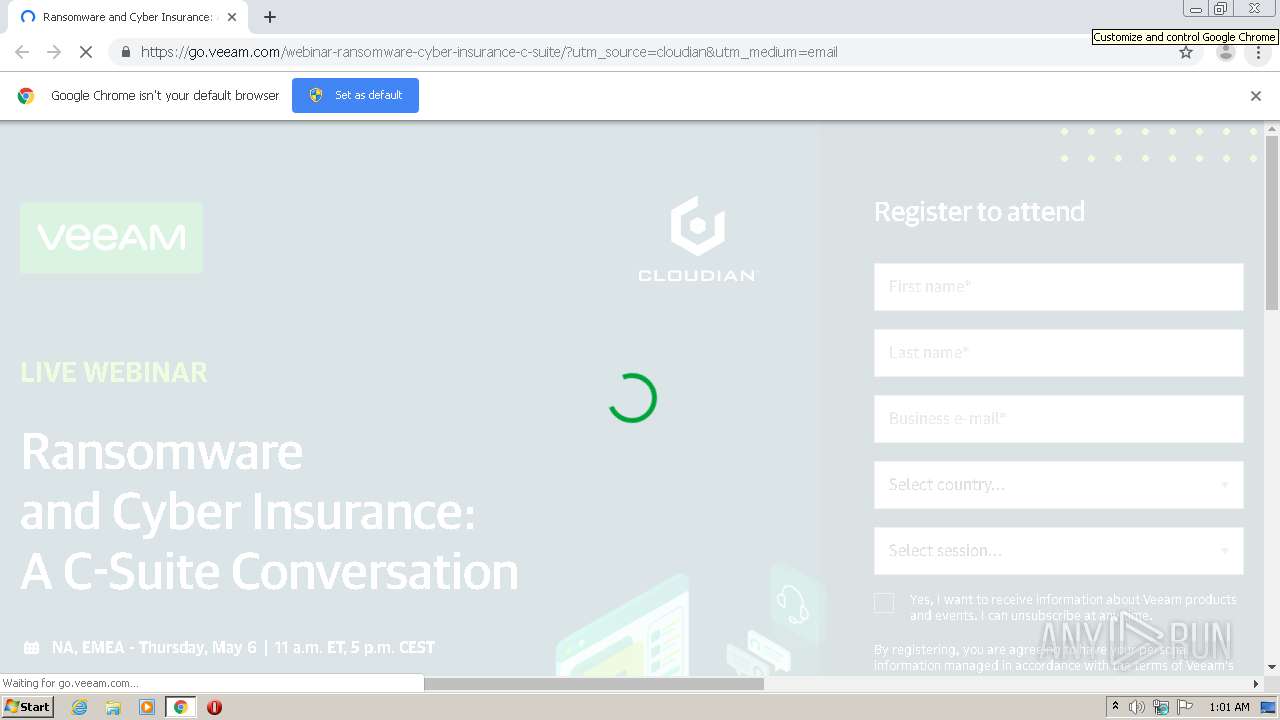Show hidden system tray icons
The height and width of the screenshot is (720, 1280).
point(1116,707)
